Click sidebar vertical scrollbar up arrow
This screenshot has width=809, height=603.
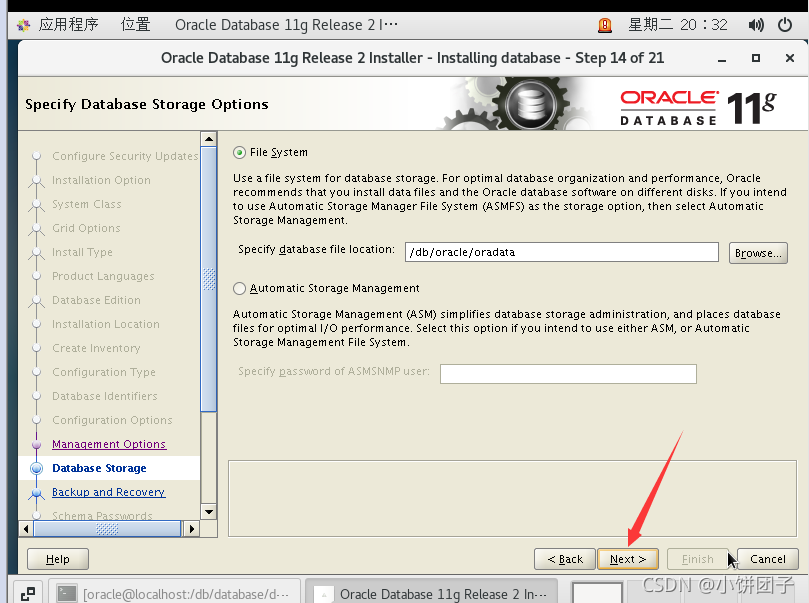pyautogui.click(x=208, y=139)
